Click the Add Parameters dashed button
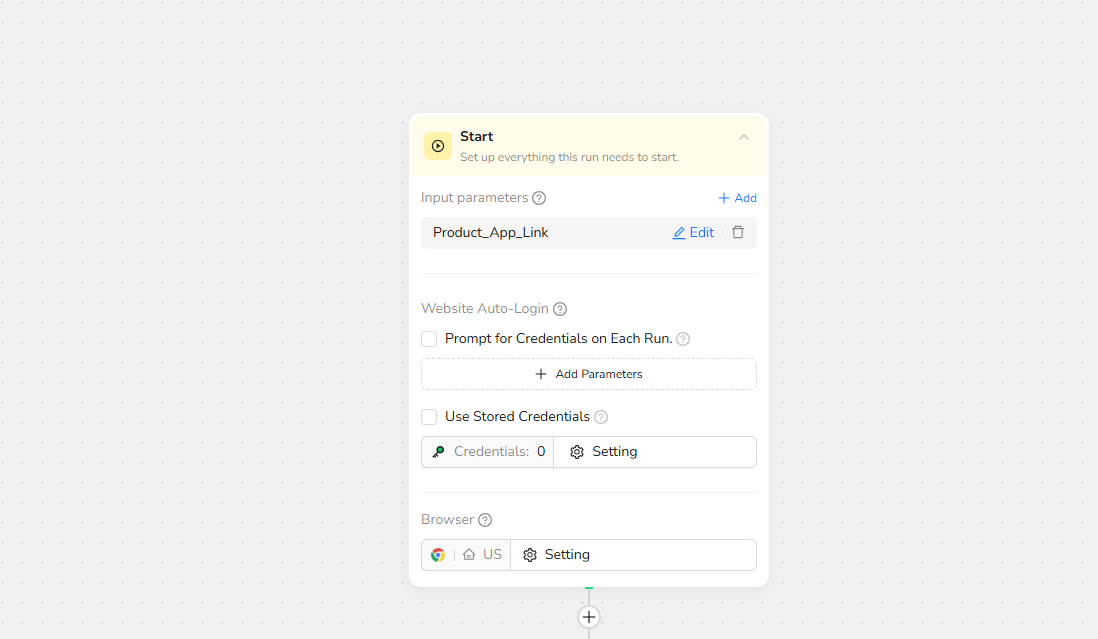This screenshot has height=639, width=1098. pyautogui.click(x=588, y=374)
